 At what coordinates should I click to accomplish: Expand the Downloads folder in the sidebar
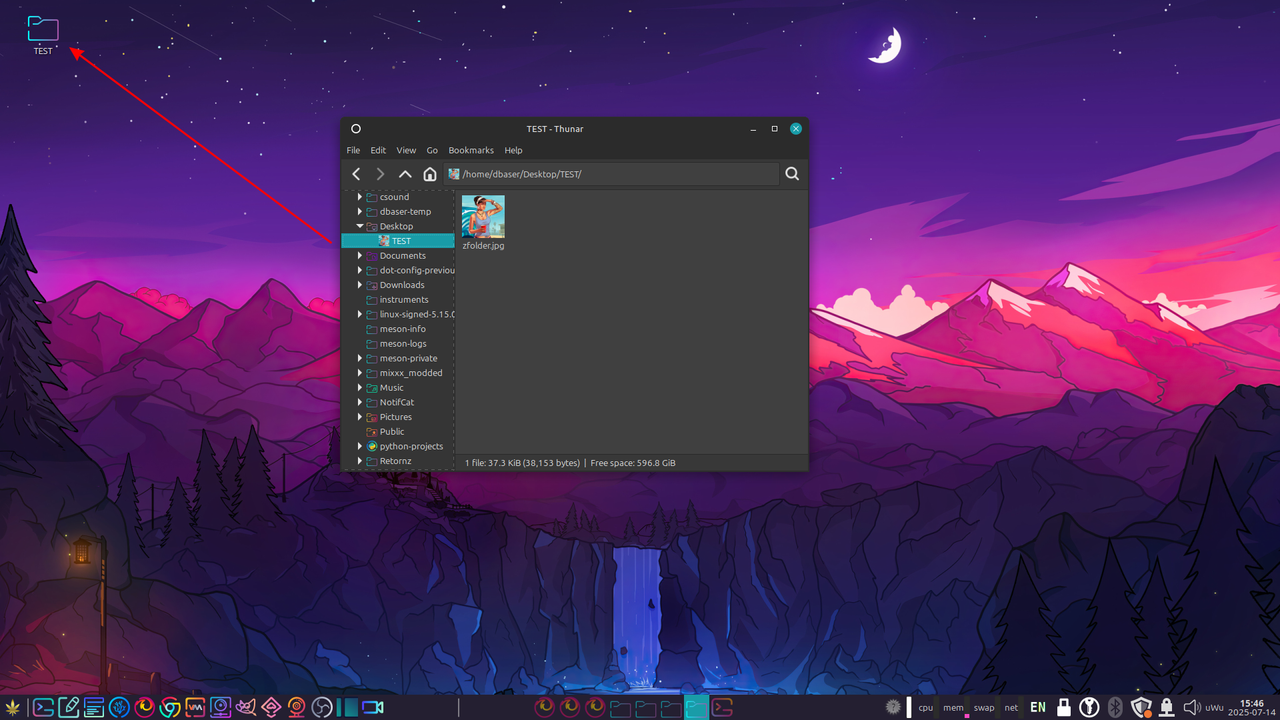[x=360, y=284]
